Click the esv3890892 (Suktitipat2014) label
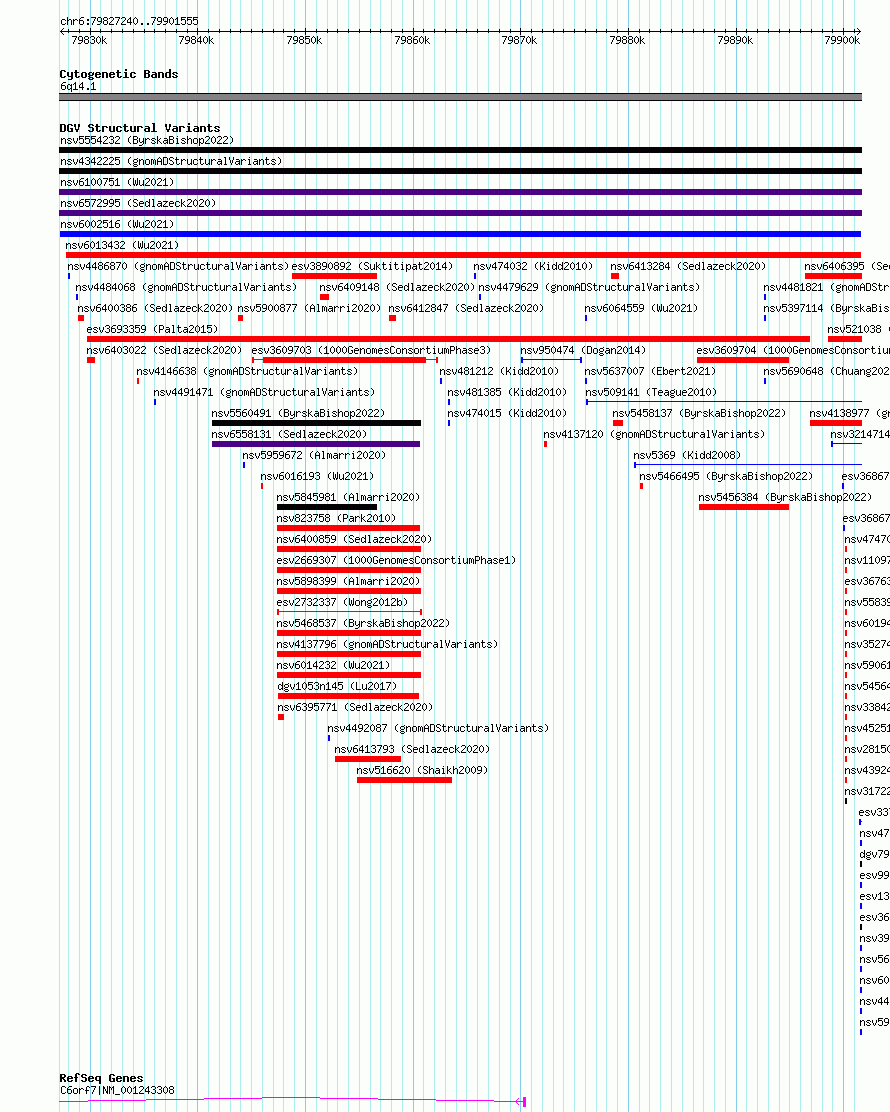 372,266
